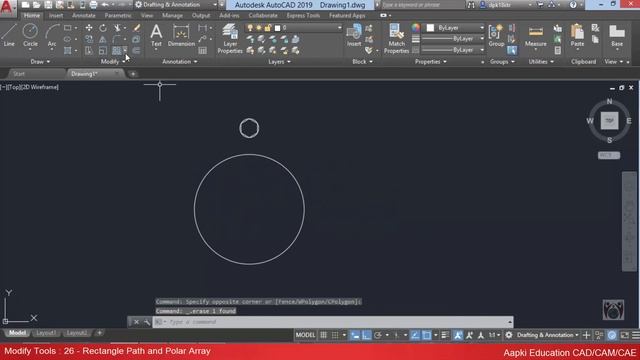Expand the Block panel

tap(362, 62)
